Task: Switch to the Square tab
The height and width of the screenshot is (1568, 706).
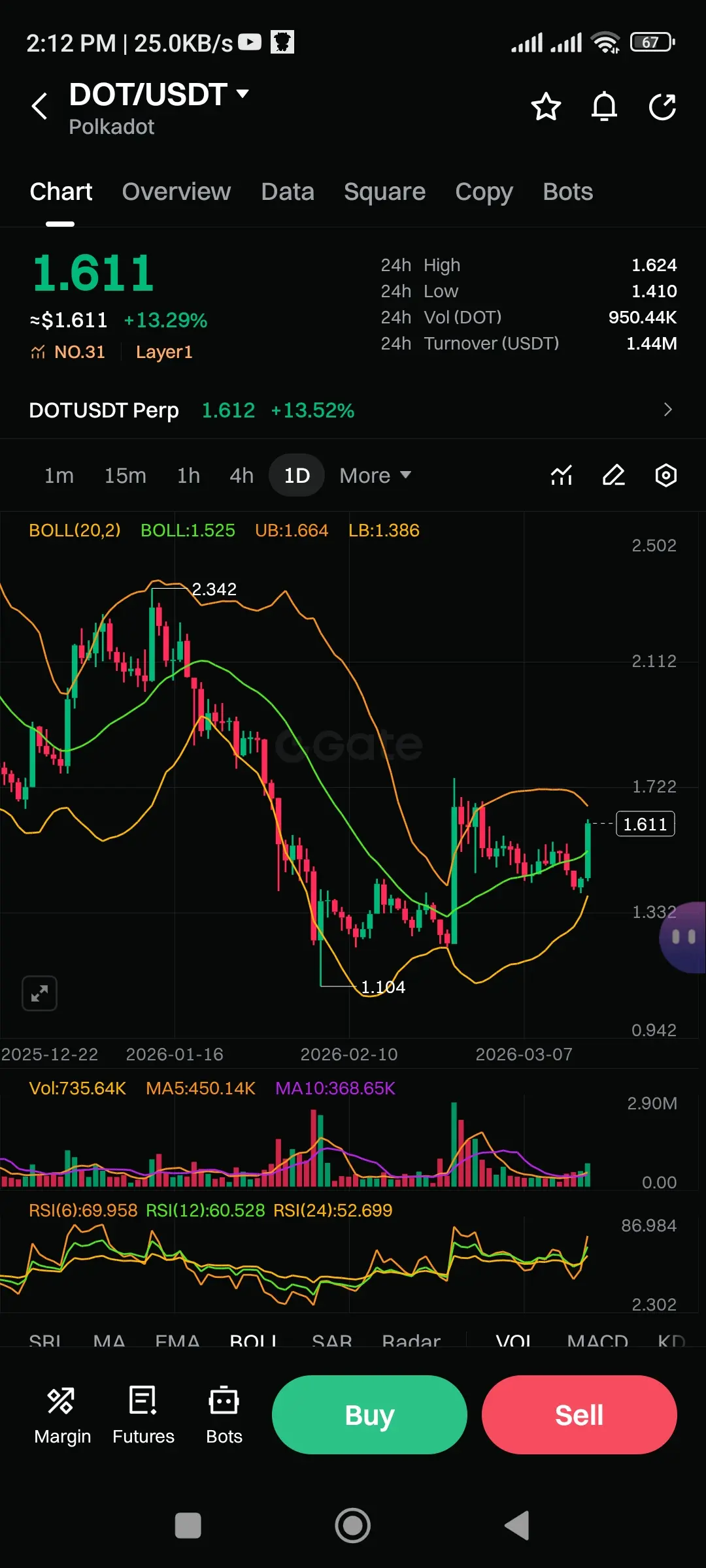Action: (385, 192)
